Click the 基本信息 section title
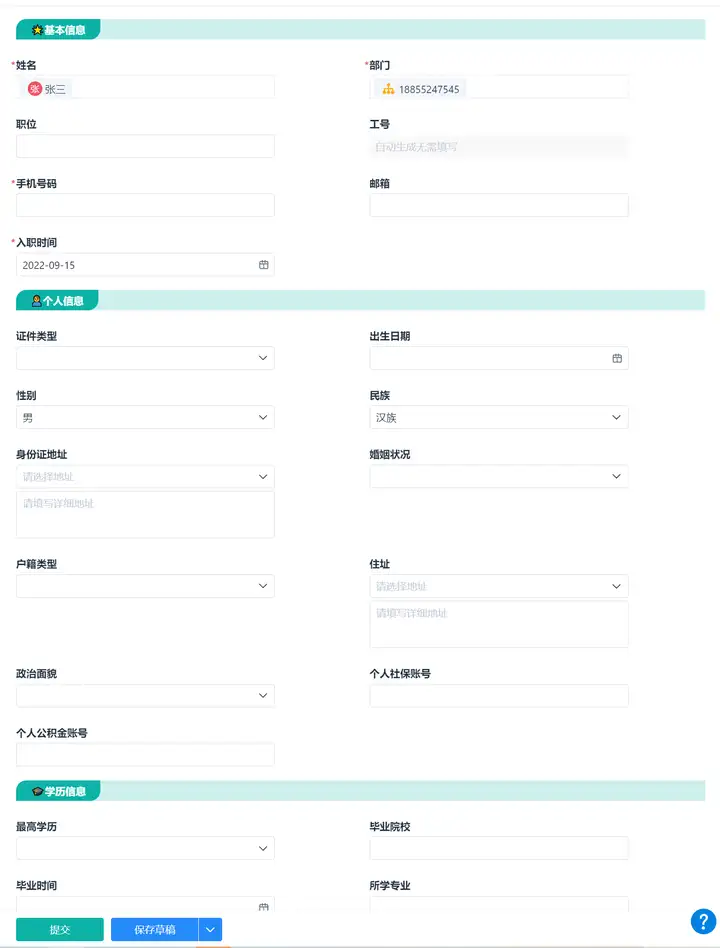Screen dimensions: 720x948 (65, 30)
